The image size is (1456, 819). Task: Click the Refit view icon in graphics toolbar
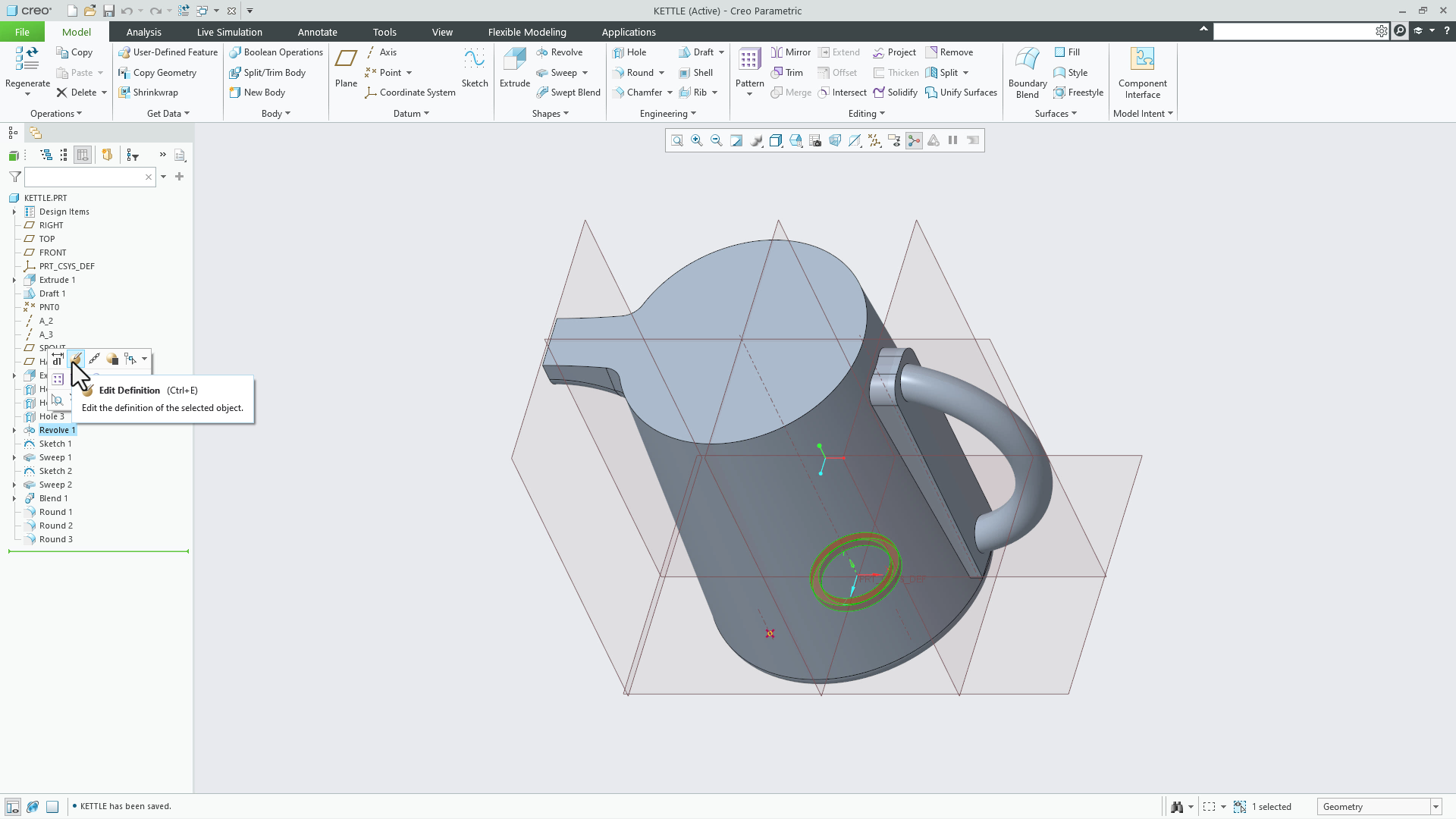click(x=677, y=140)
